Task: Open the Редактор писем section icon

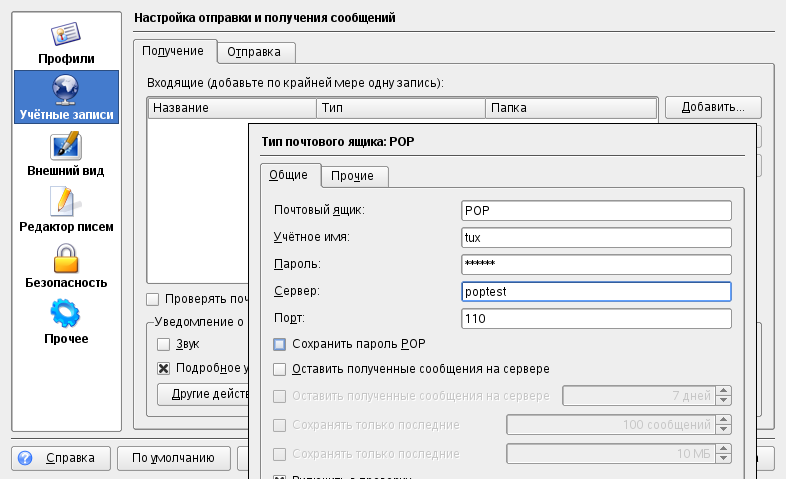Action: tap(66, 201)
